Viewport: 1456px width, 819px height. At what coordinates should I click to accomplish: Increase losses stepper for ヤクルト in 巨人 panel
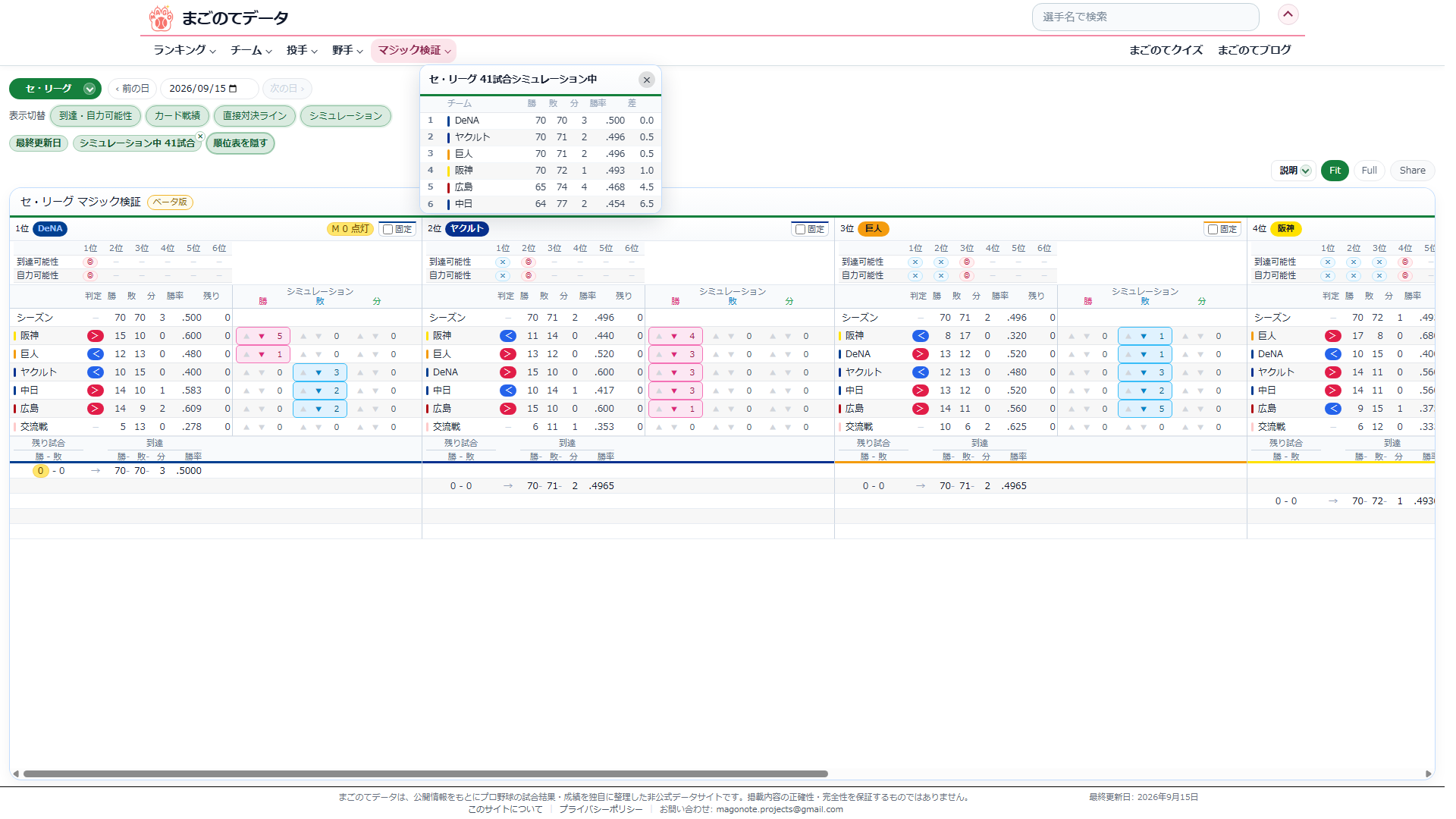click(x=1128, y=372)
